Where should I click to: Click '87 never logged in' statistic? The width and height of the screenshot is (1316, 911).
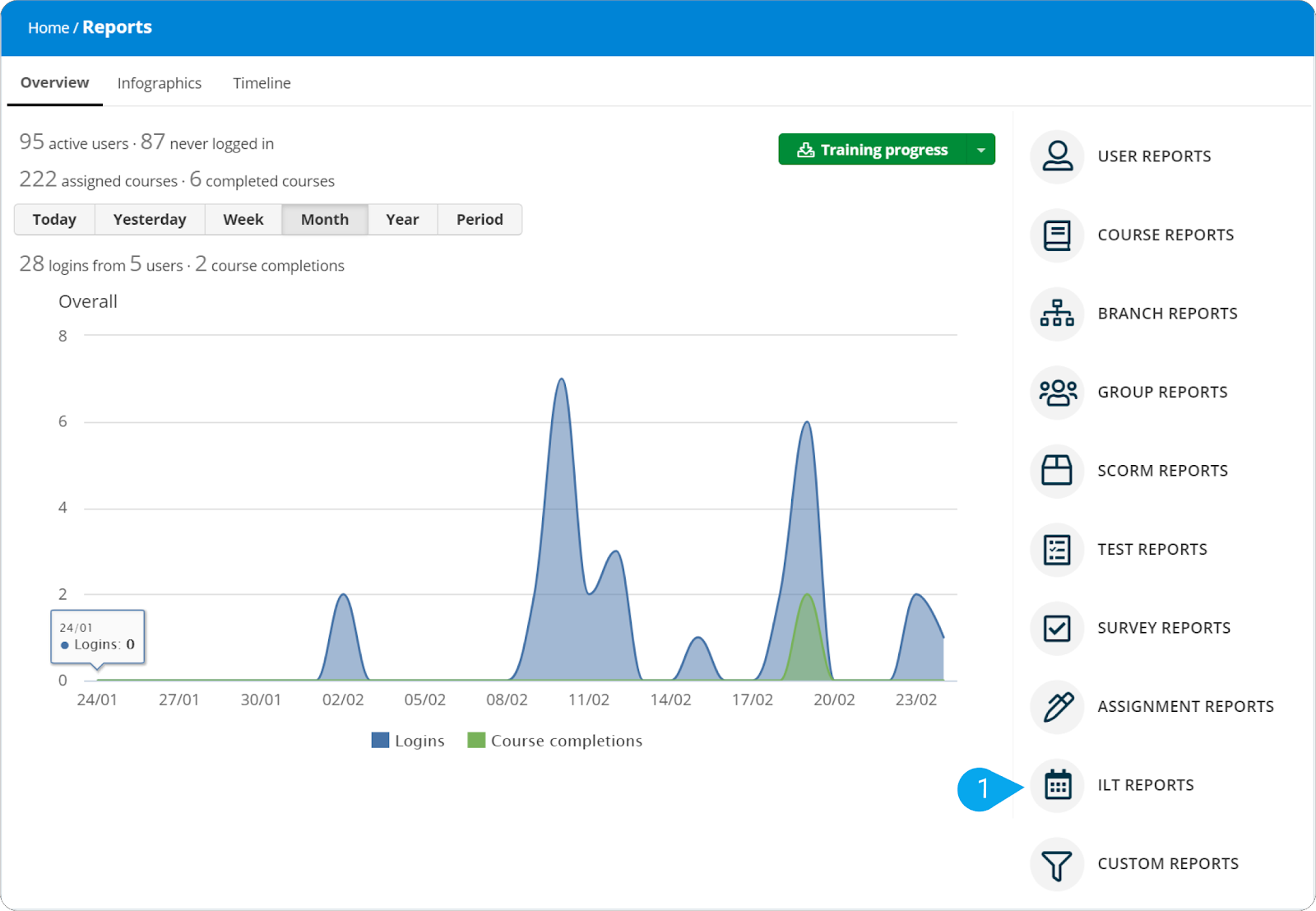(x=207, y=142)
